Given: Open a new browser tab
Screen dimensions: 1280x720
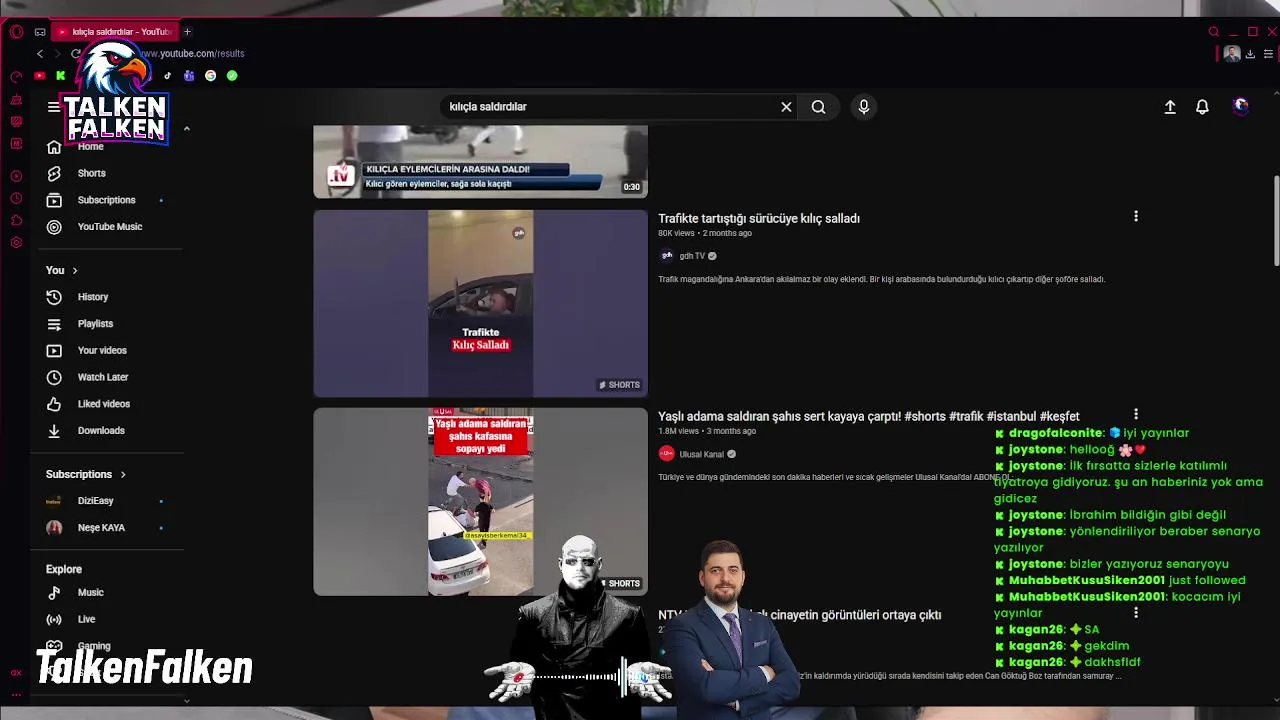Looking at the screenshot, I should 187,32.
